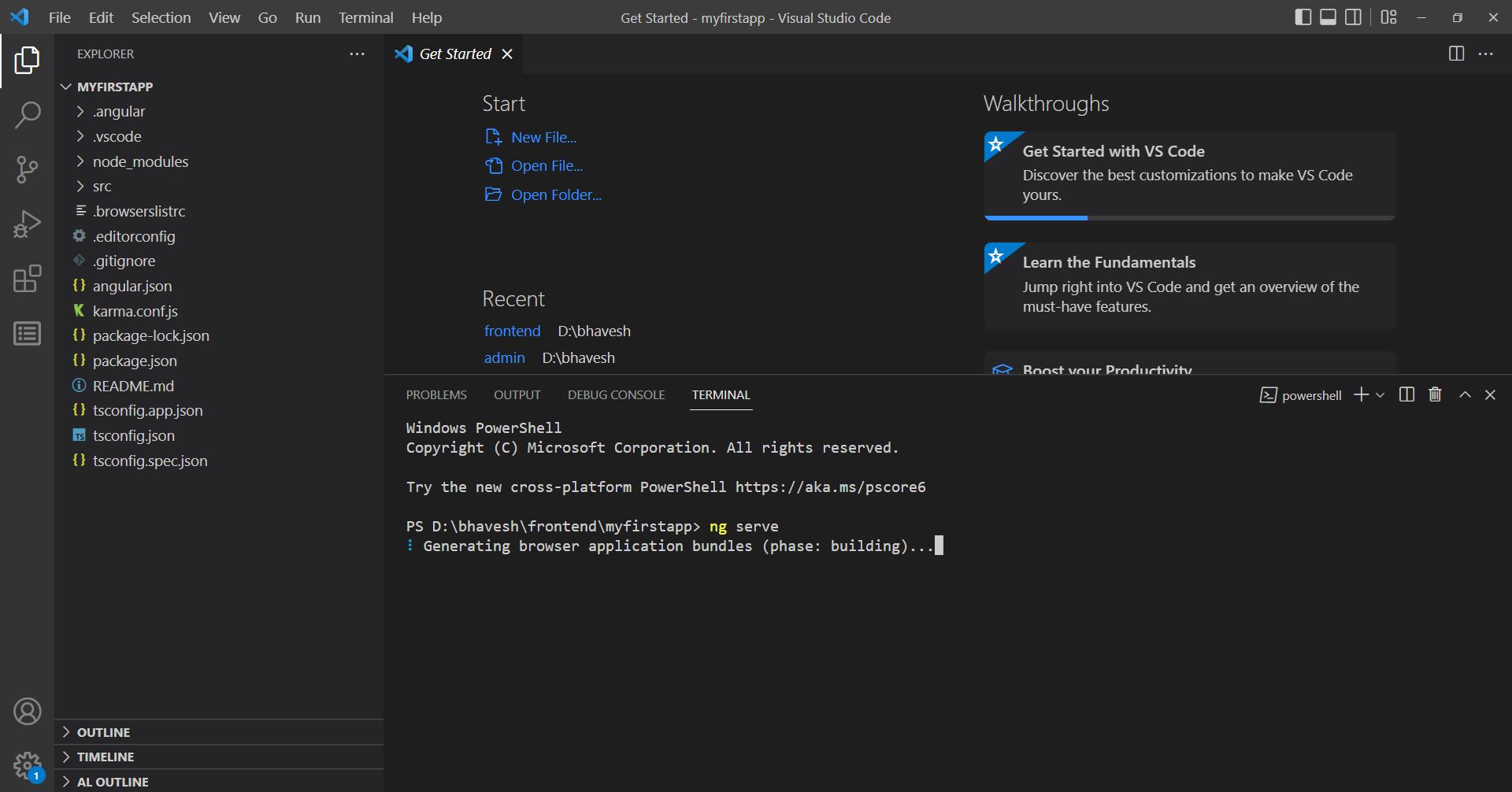Open recent frontend project

512,331
